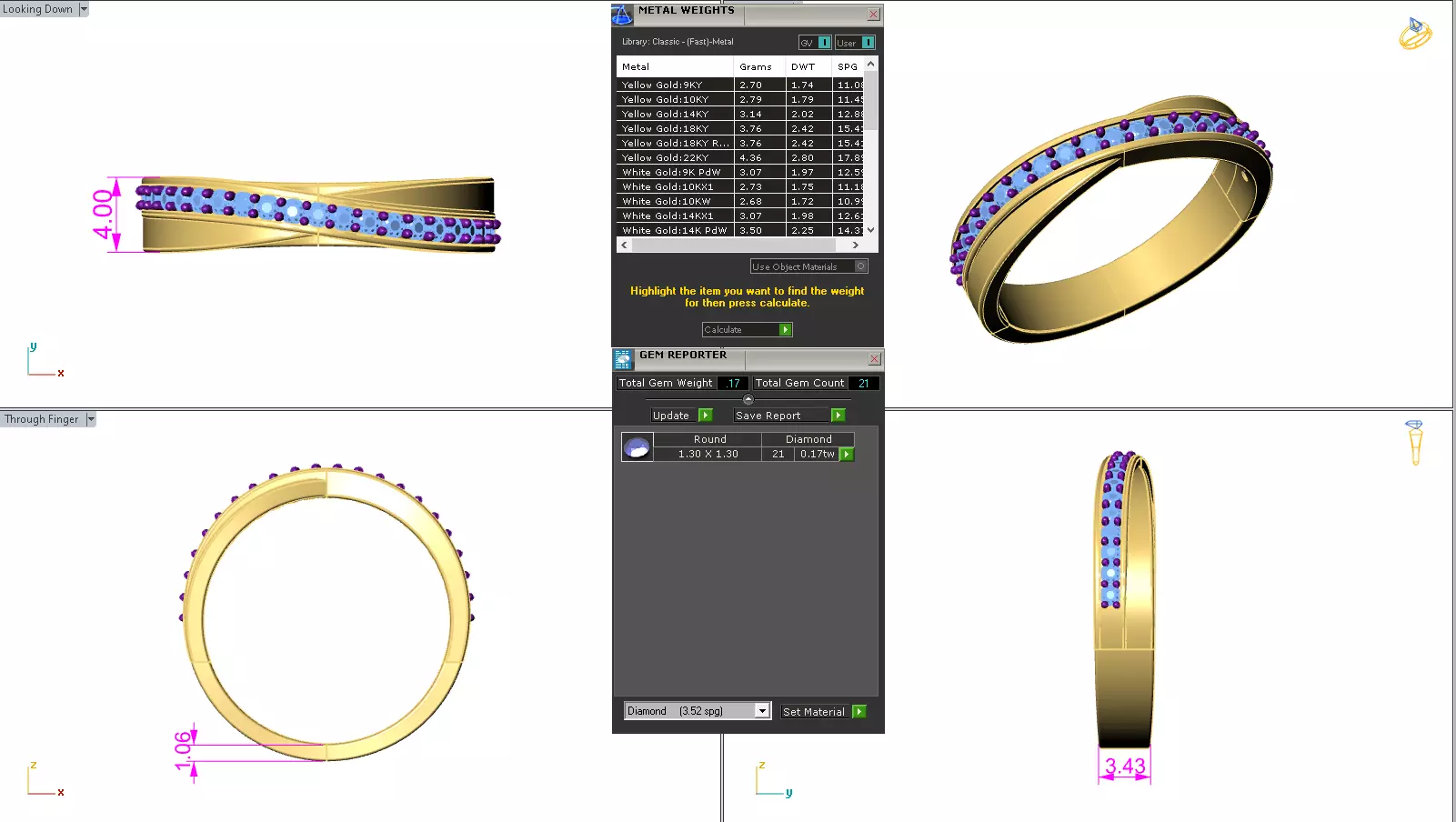Click green arrow beside Update

pyautogui.click(x=706, y=416)
